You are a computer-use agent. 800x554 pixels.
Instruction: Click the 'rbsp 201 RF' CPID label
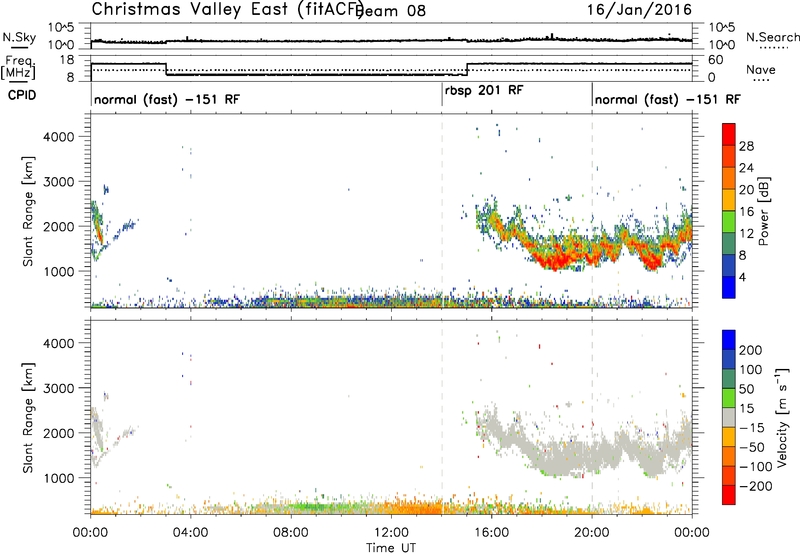click(484, 91)
